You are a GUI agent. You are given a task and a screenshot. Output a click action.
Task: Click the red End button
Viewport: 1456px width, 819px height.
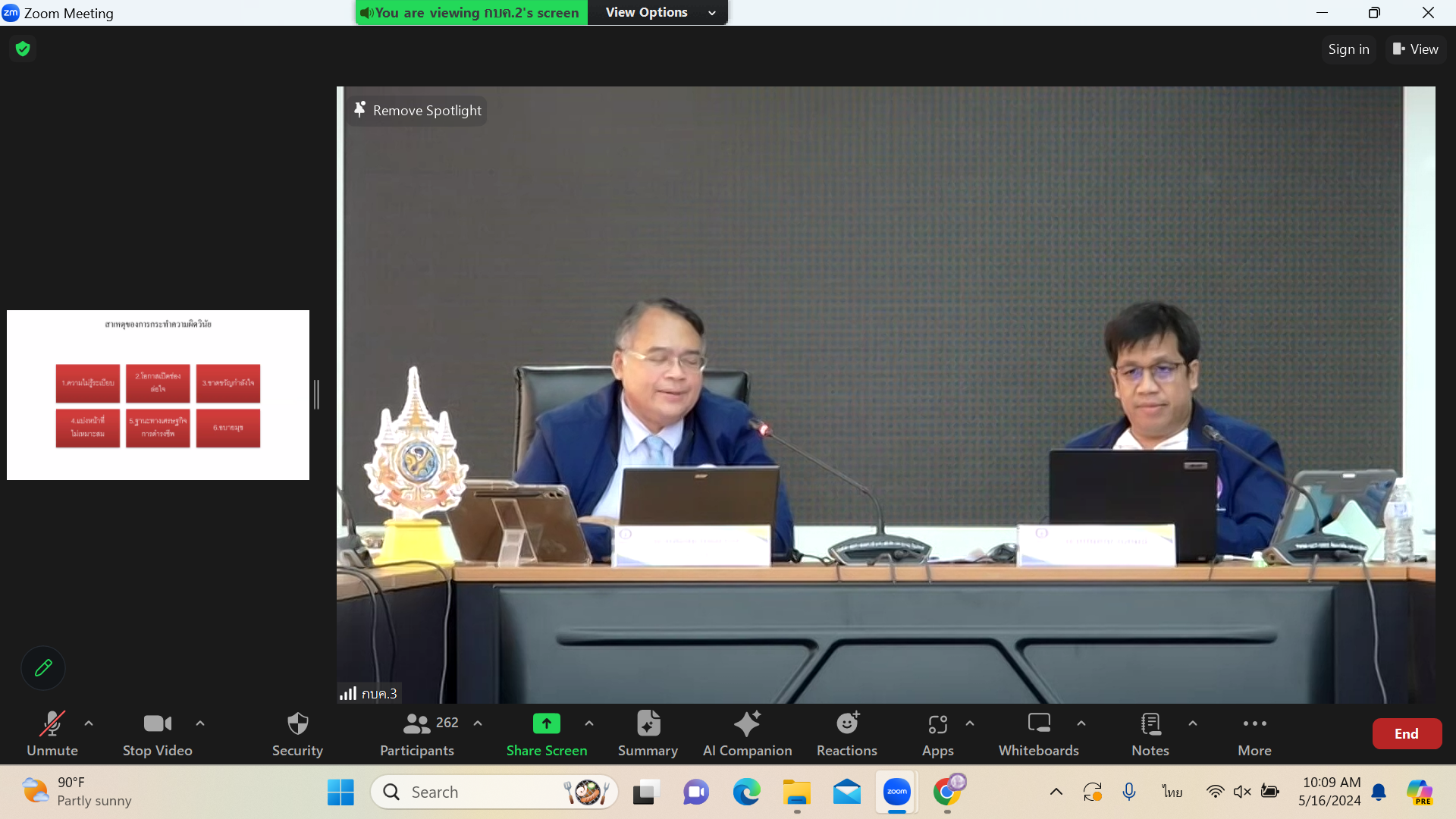(1406, 733)
